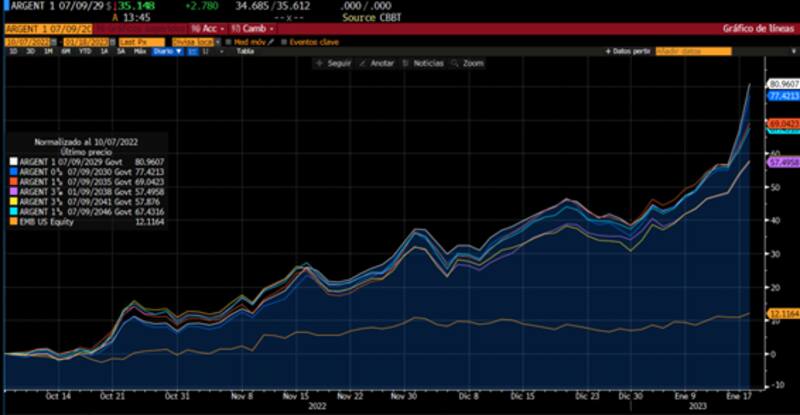This screenshot has width=800, height=415.
Task: Toggle the Med móv checkbox
Action: 229,42
